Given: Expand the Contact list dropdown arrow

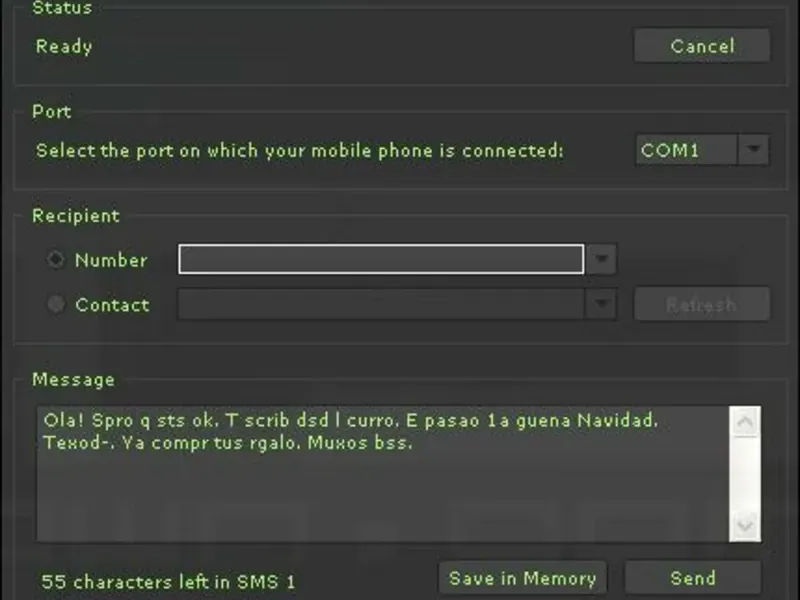Looking at the screenshot, I should (600, 305).
